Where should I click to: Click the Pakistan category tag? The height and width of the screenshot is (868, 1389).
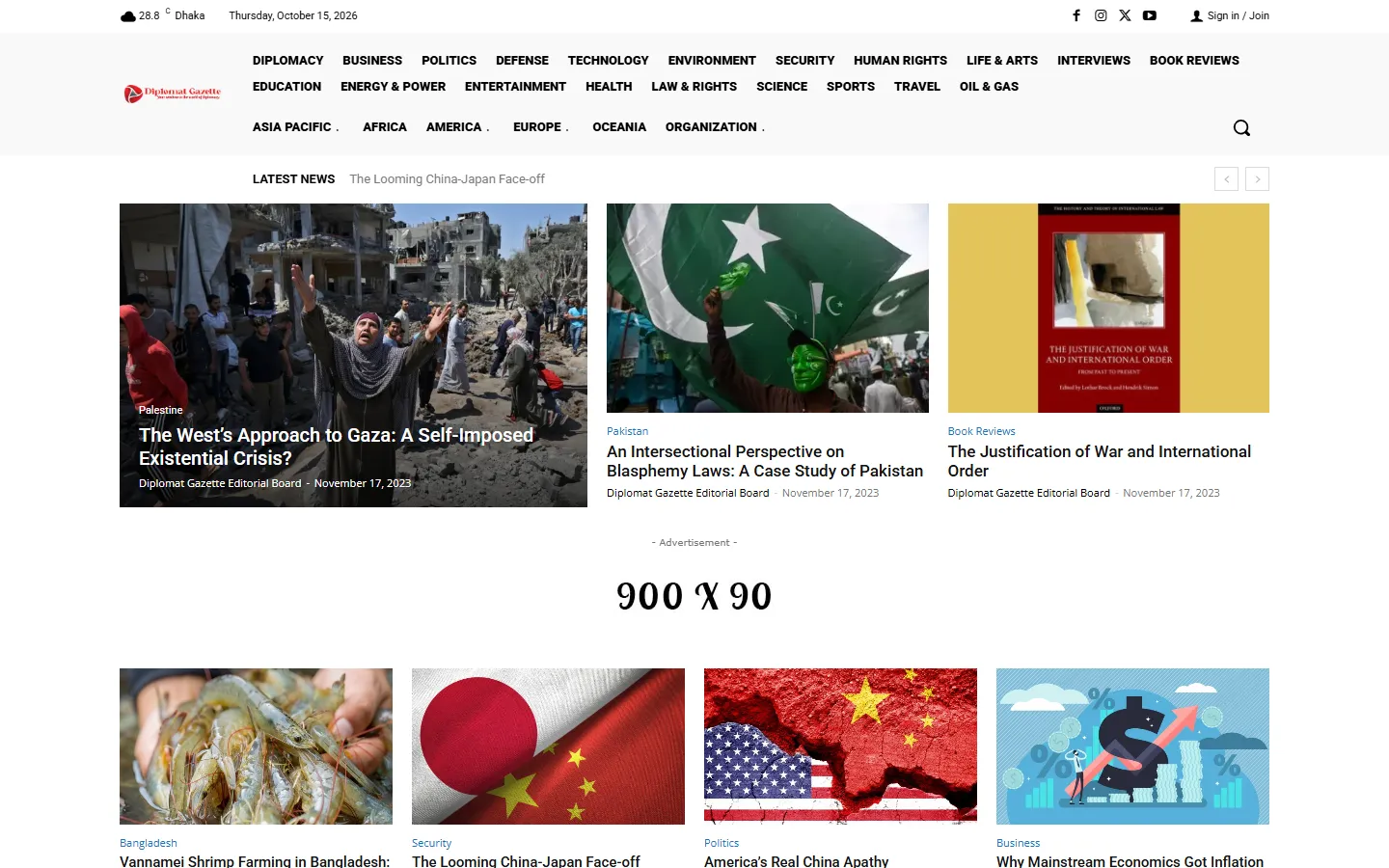pyautogui.click(x=627, y=431)
